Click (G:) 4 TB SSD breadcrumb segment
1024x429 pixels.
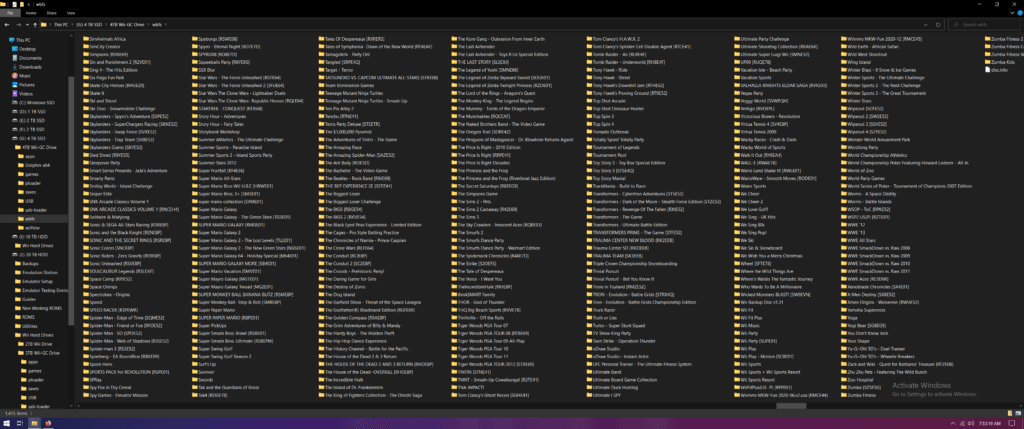coord(88,25)
